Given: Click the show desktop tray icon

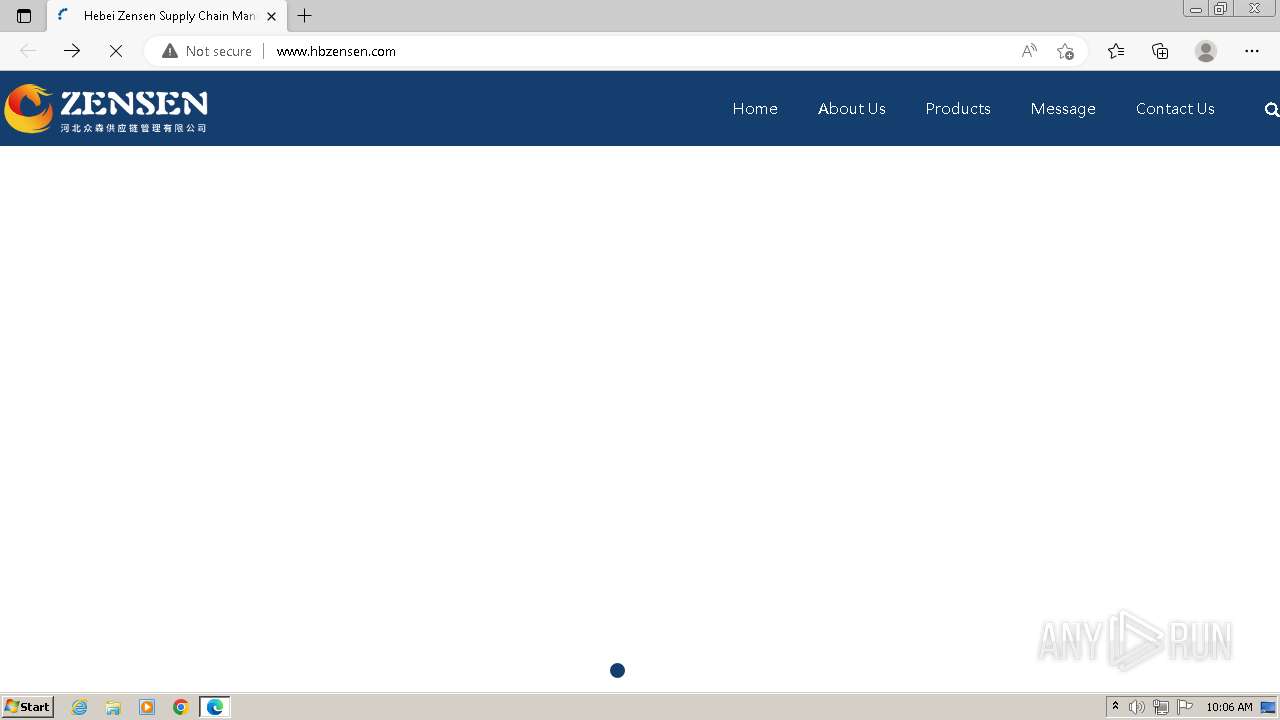Looking at the screenshot, I should 1268,707.
